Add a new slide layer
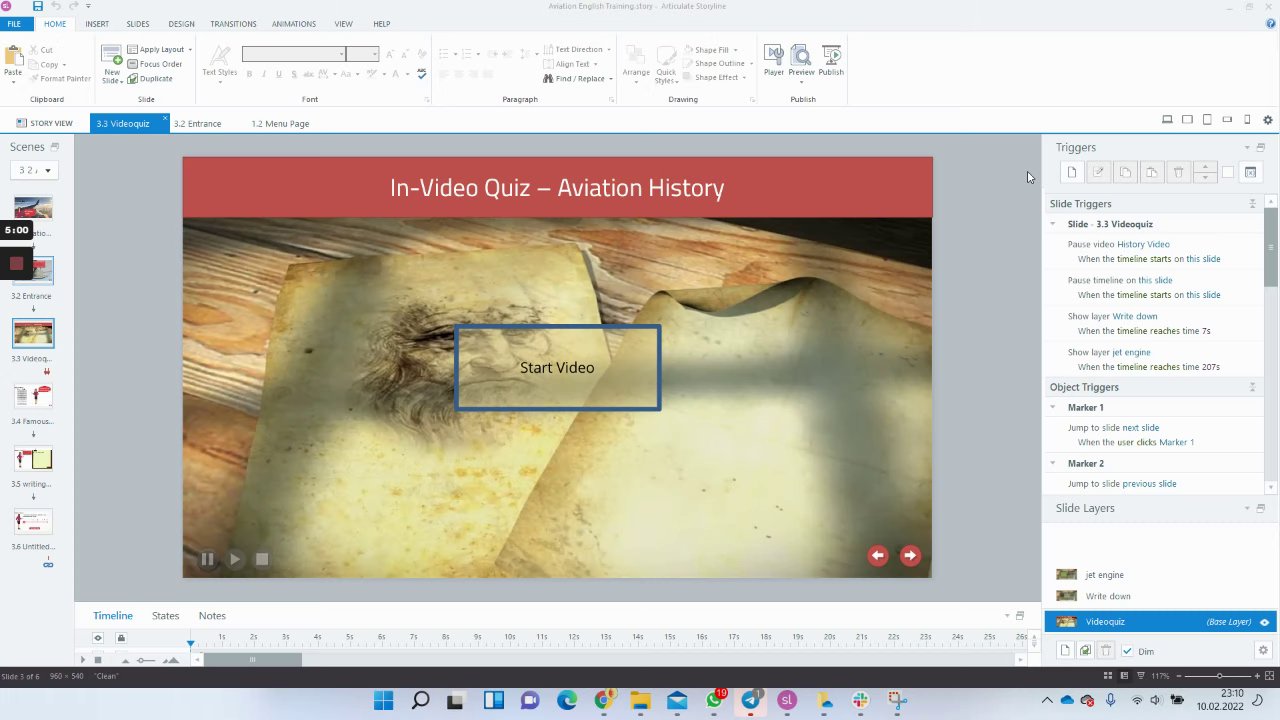1280x720 pixels. (1065, 651)
